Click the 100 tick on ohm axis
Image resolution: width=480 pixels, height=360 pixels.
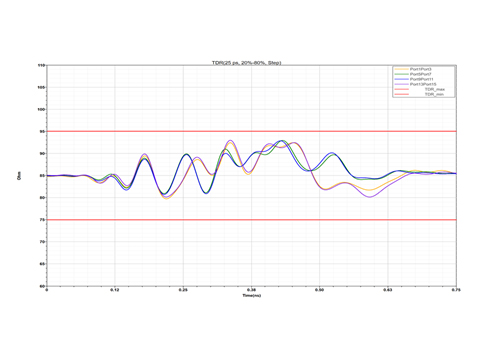click(x=41, y=109)
